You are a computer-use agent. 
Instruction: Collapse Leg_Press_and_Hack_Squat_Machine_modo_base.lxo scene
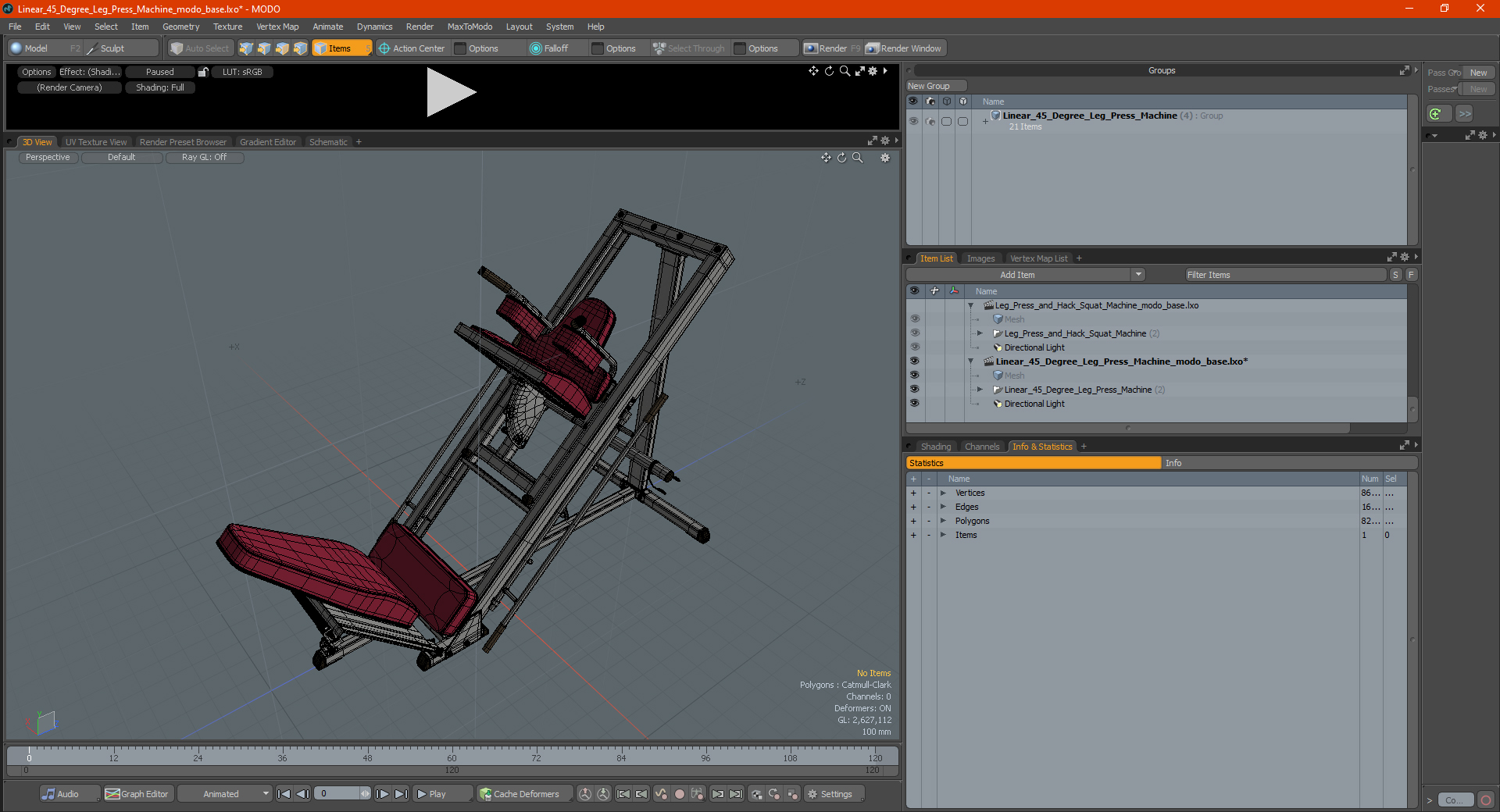[x=971, y=305]
